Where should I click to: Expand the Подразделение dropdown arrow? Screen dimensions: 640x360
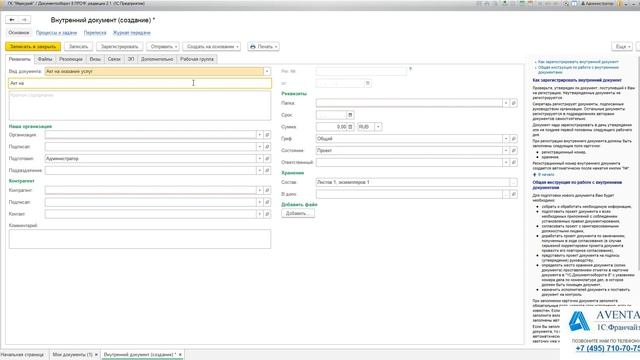(x=260, y=170)
